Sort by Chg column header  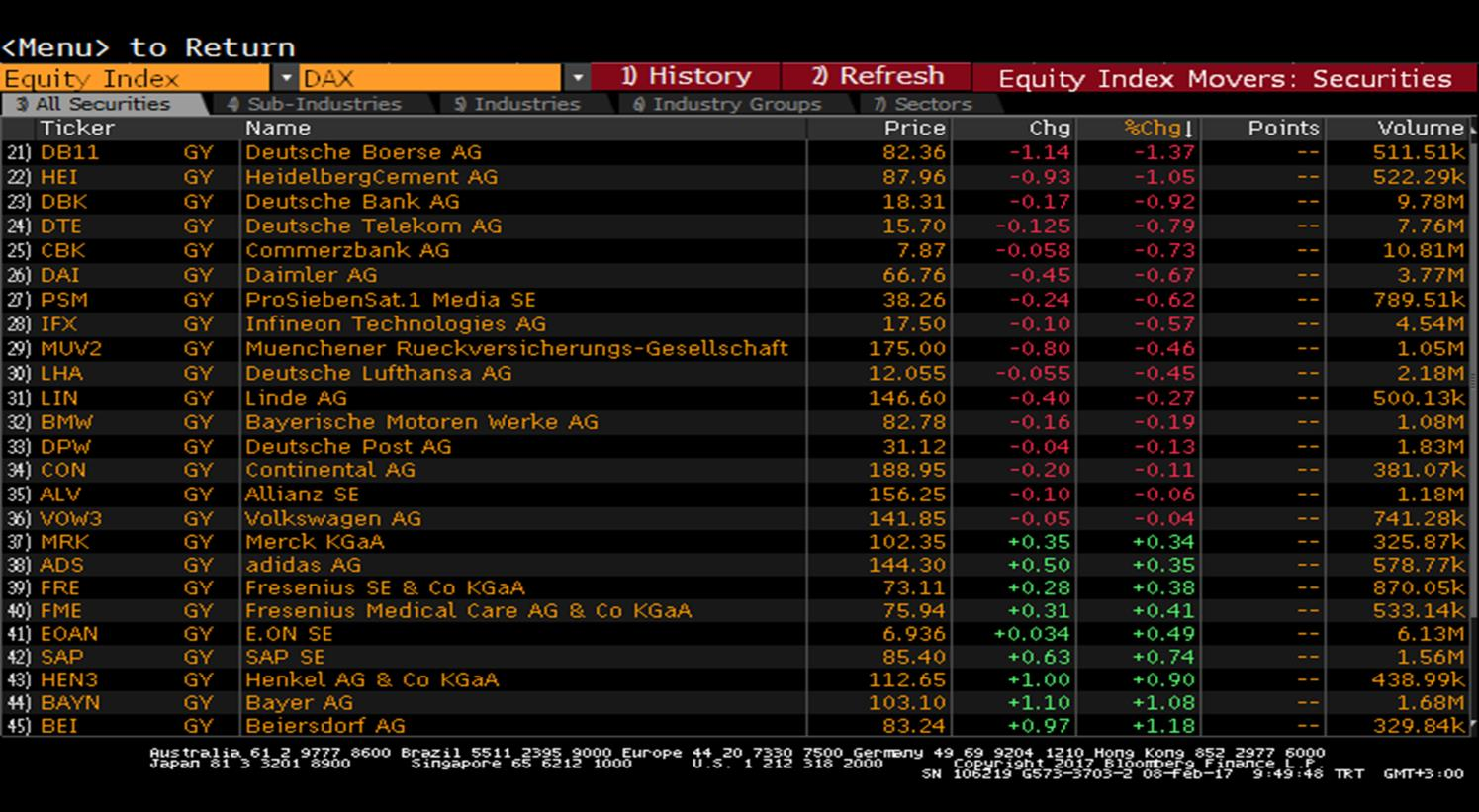click(1049, 128)
